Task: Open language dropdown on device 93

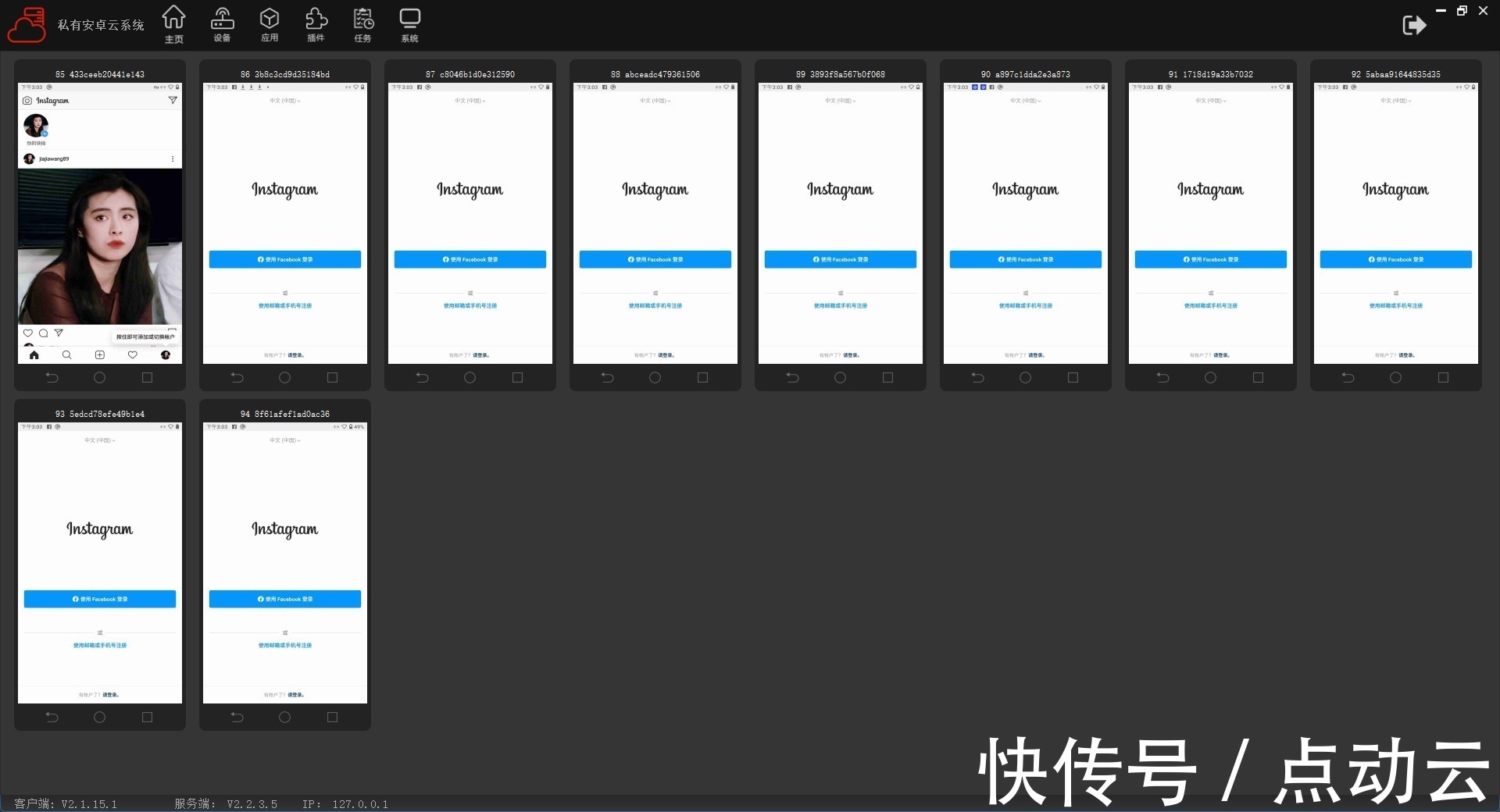Action: tap(100, 440)
